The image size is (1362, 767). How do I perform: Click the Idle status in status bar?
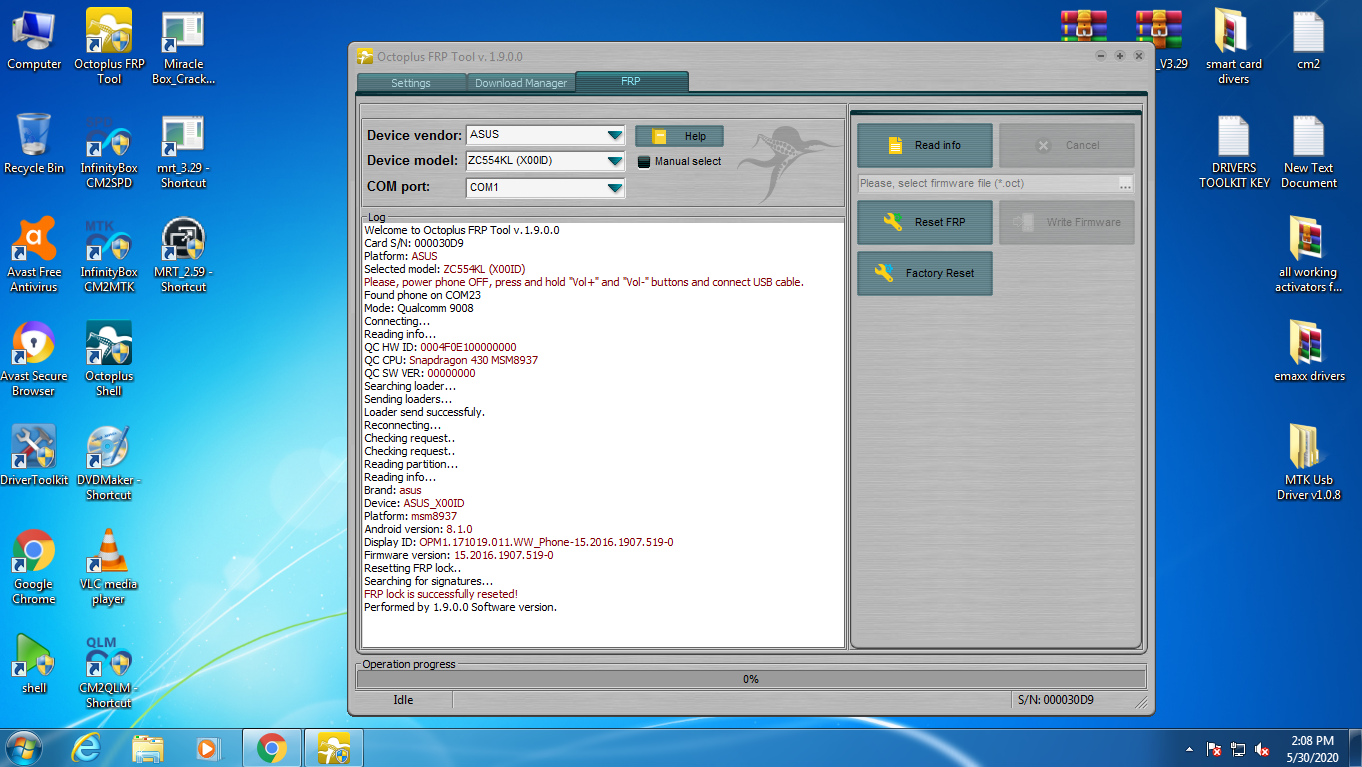(403, 700)
